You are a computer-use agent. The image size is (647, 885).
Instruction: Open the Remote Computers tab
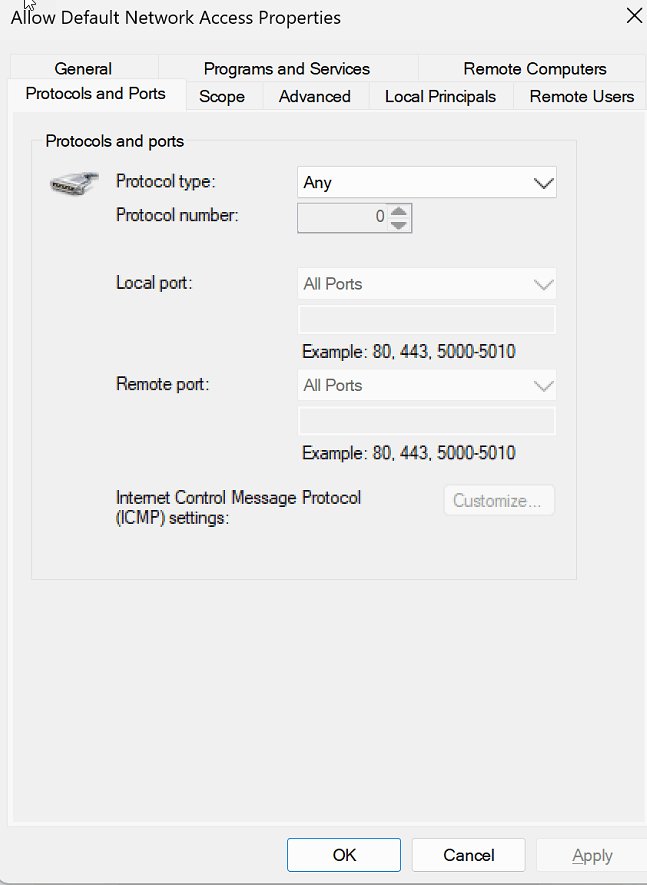534,68
